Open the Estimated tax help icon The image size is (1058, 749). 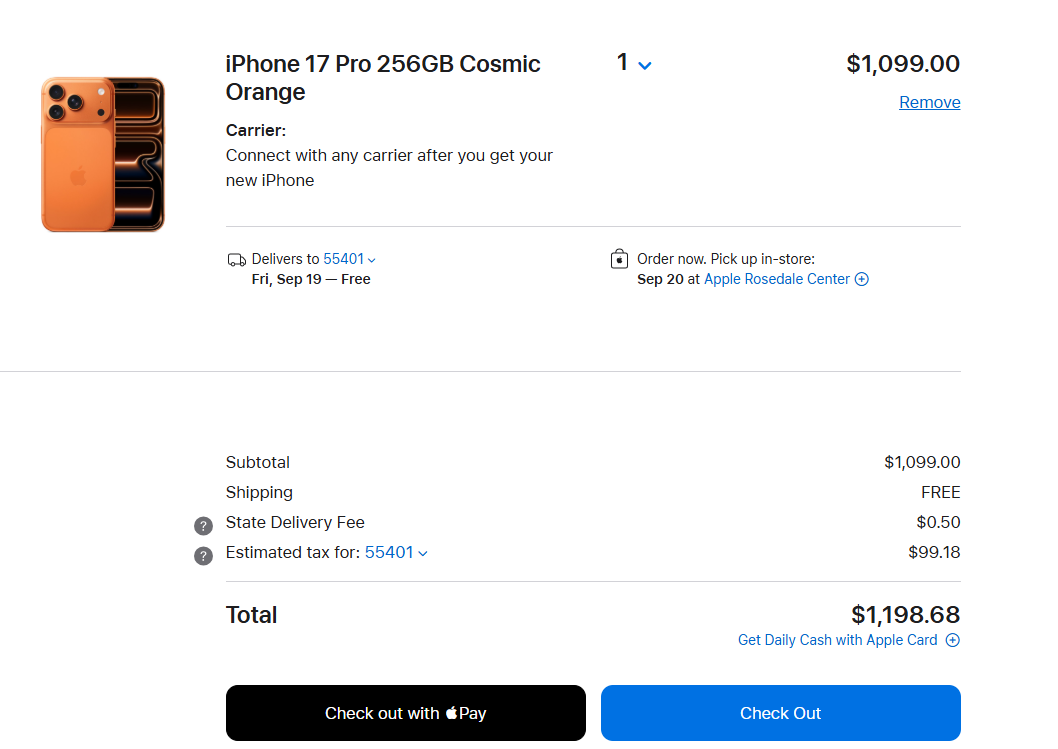(204, 556)
